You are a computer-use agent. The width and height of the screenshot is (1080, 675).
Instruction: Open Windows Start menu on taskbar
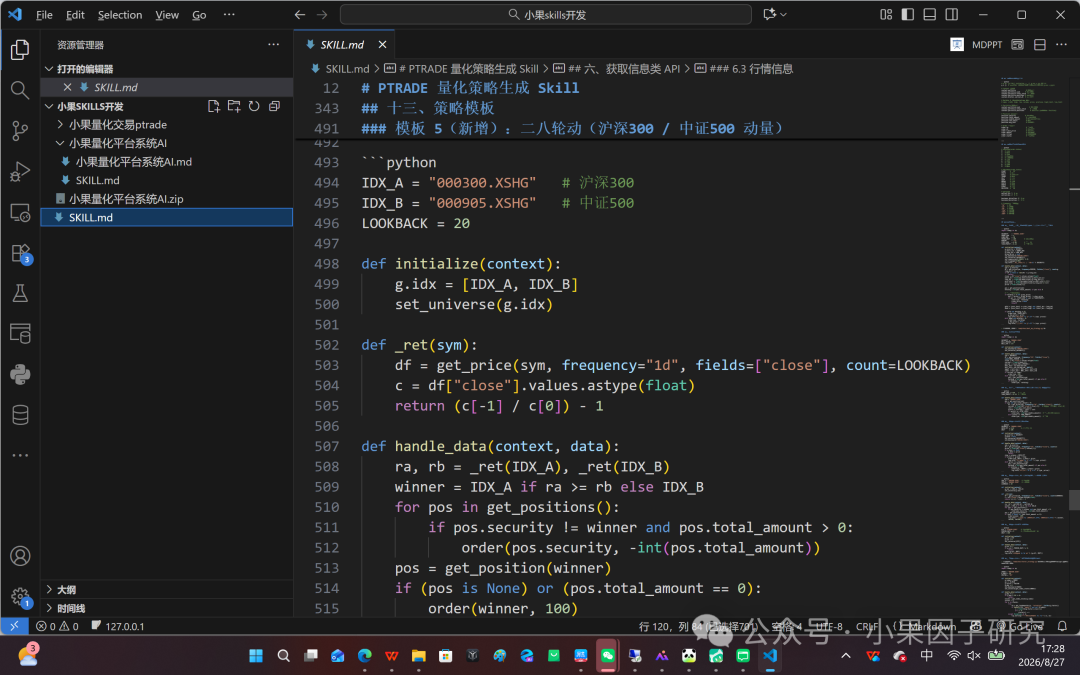(x=256, y=655)
